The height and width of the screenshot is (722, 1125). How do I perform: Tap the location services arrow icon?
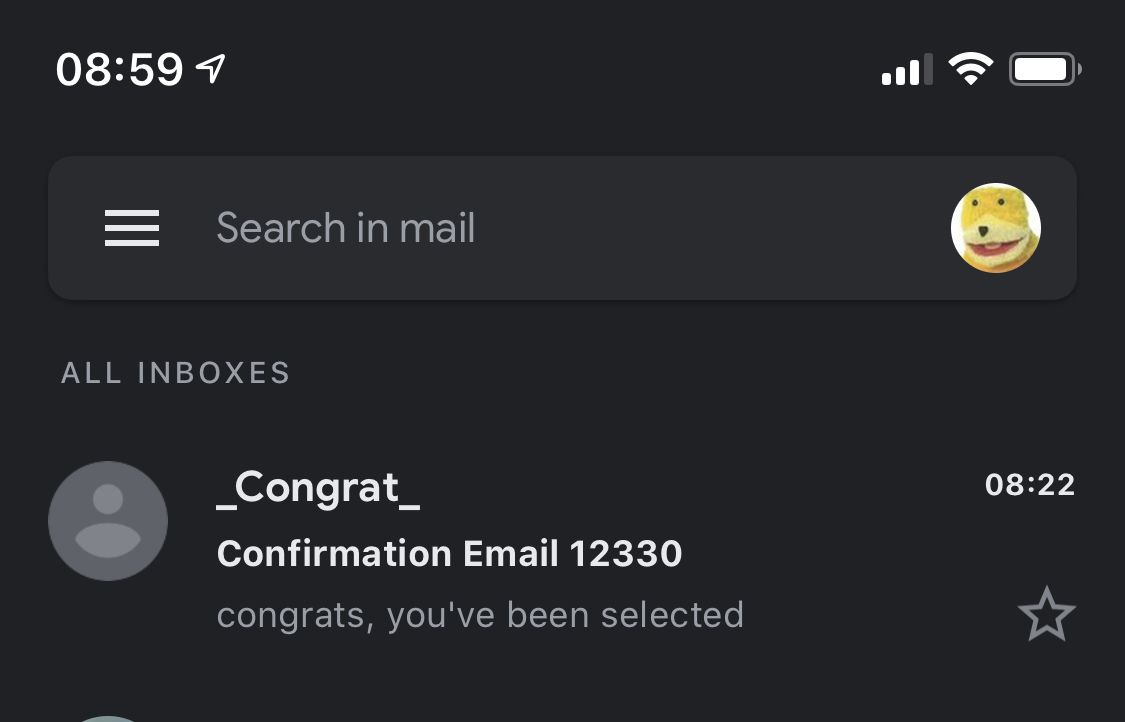[210, 68]
